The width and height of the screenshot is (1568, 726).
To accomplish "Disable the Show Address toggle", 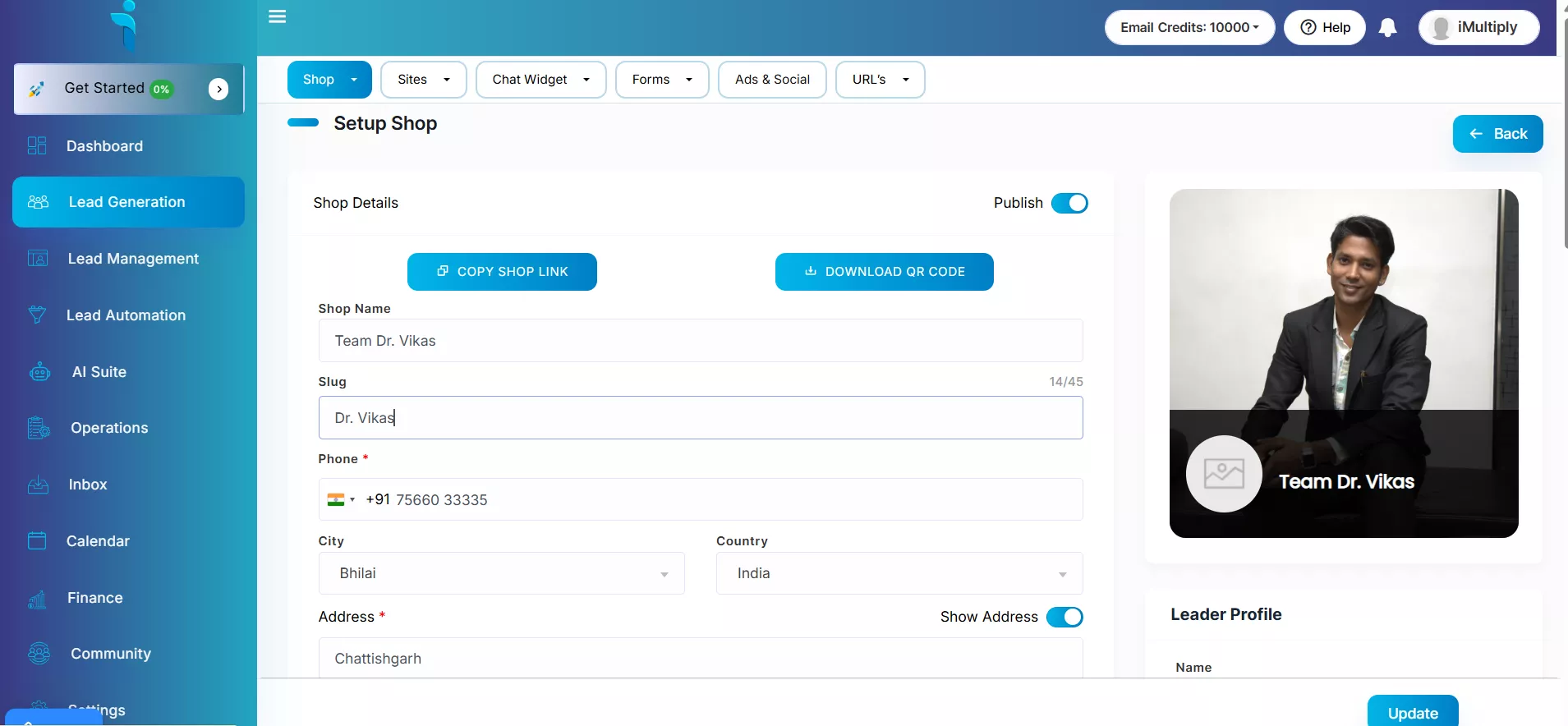I will click(1064, 617).
